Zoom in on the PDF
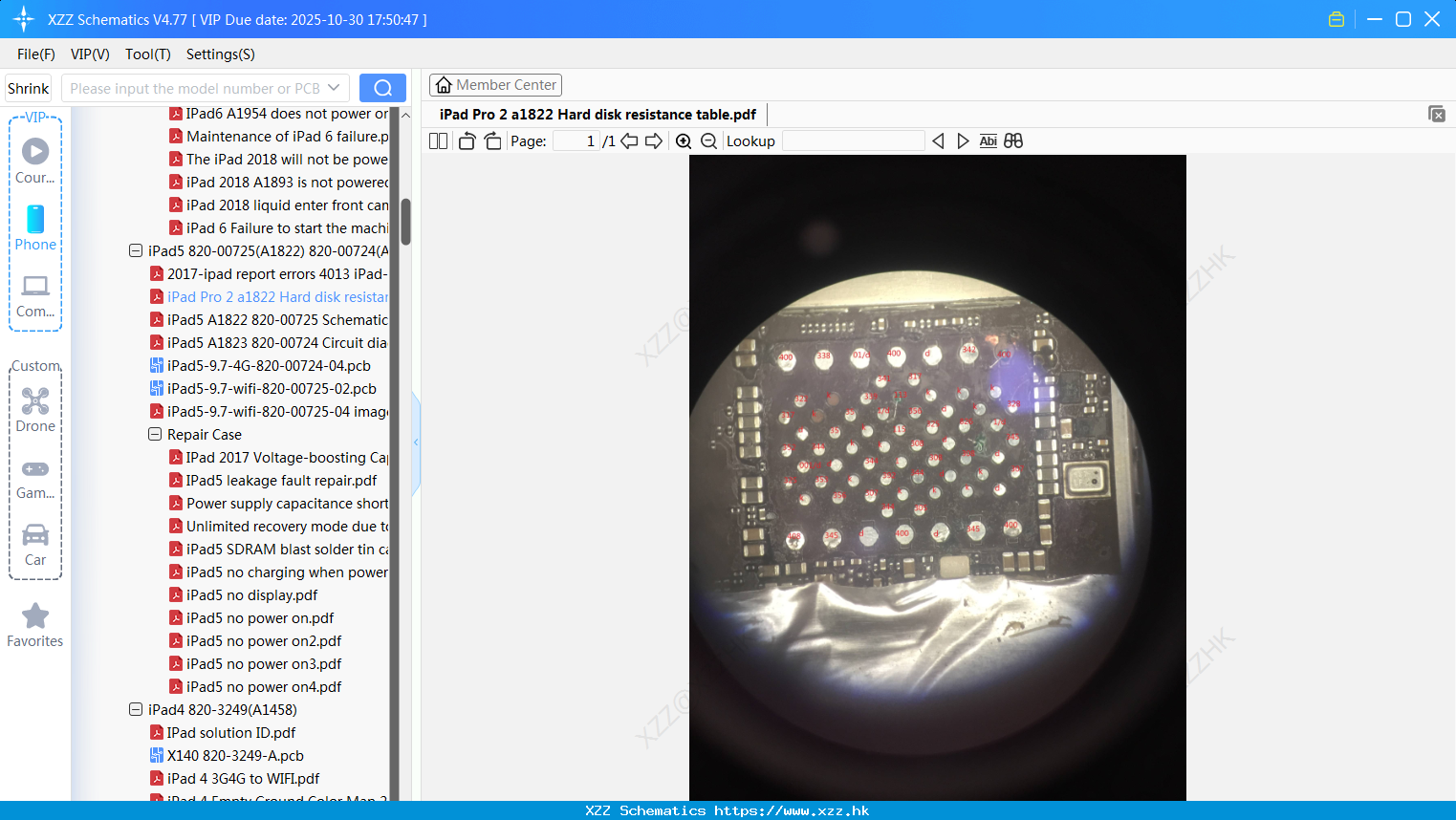The image size is (1456, 820). coord(684,140)
